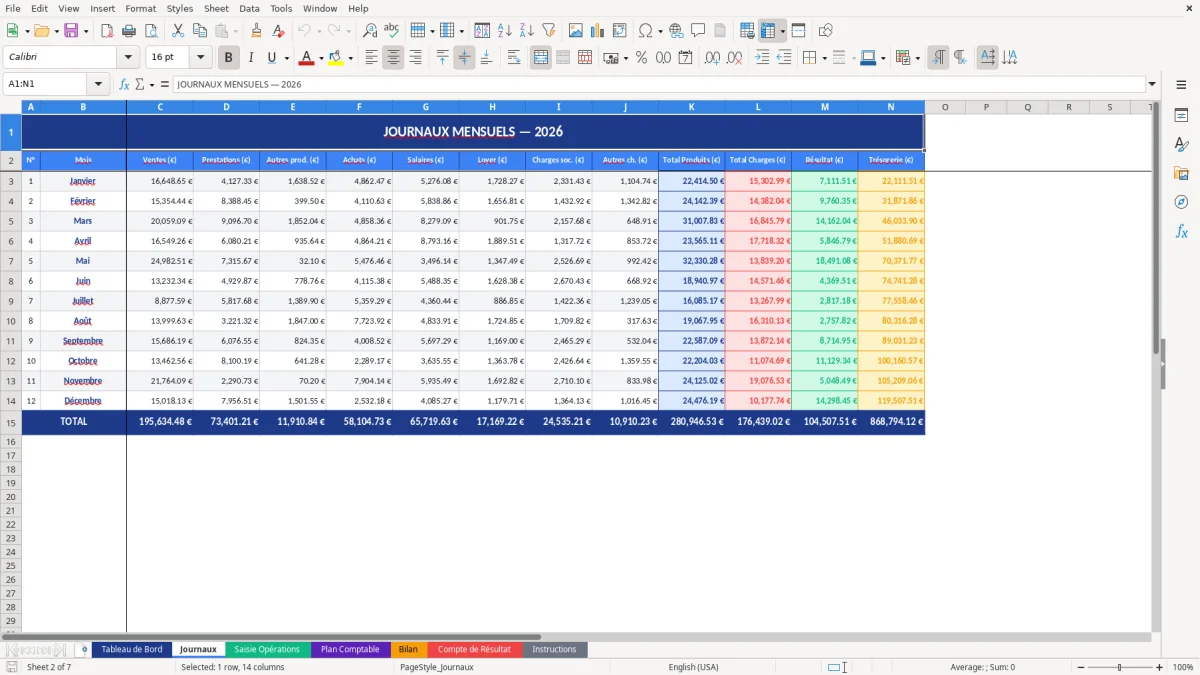
Task: Switch to Bilan sheet tab
Action: tap(408, 650)
